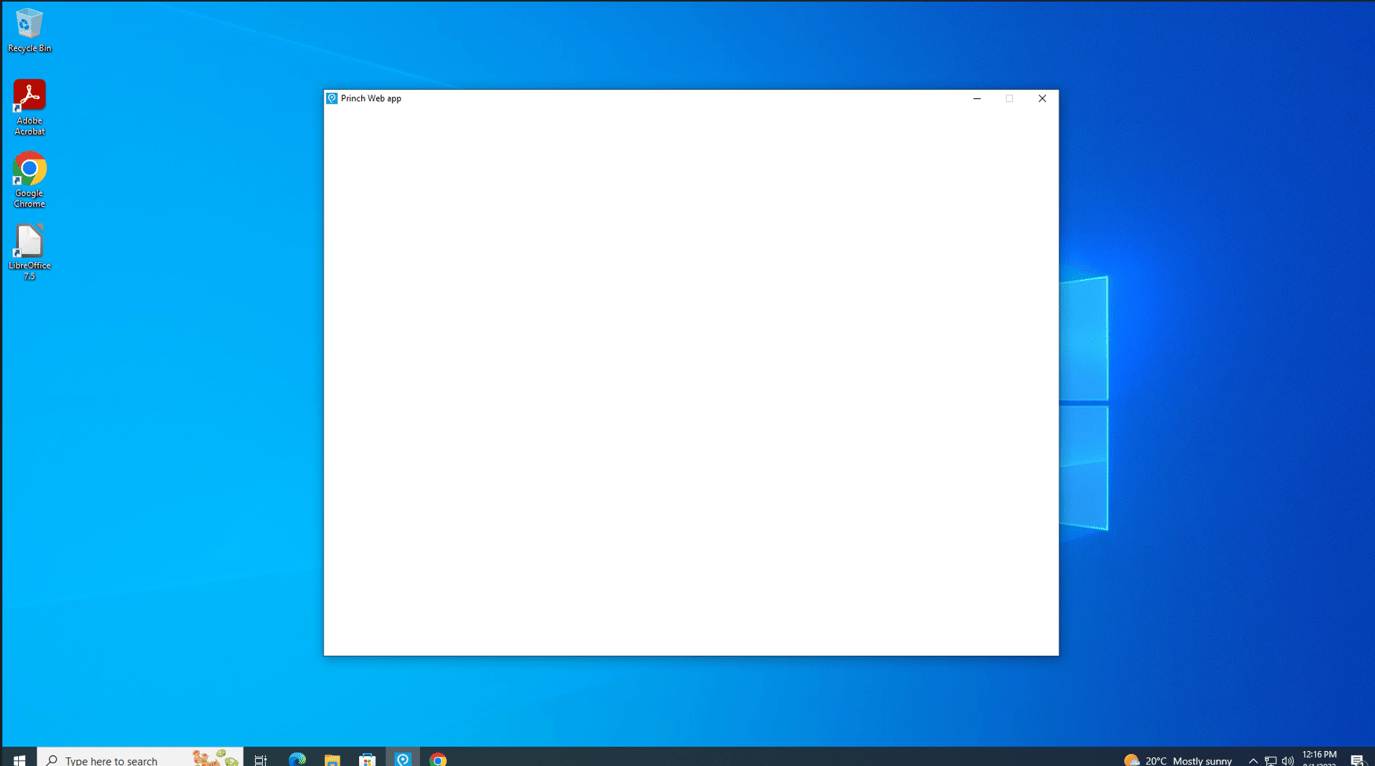Open the Microsoft Store taskbar icon
The width and height of the screenshot is (1375, 766).
[367, 759]
